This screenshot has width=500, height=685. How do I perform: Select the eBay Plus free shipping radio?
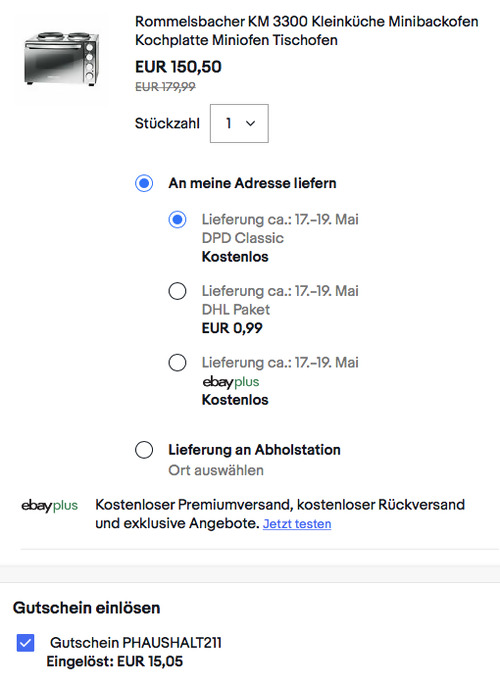click(x=177, y=363)
